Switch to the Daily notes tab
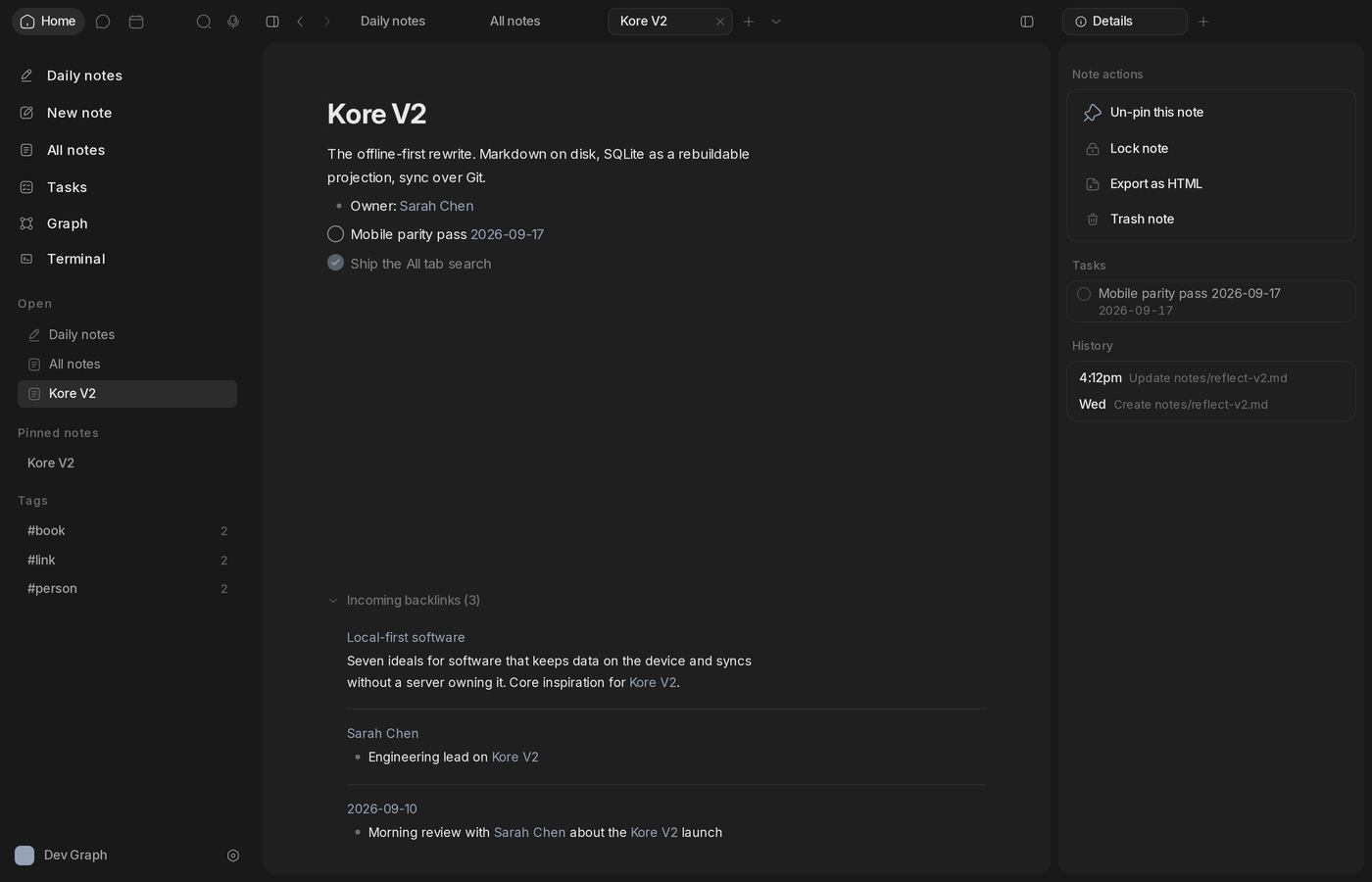Viewport: 1372px width, 882px height. (x=393, y=22)
